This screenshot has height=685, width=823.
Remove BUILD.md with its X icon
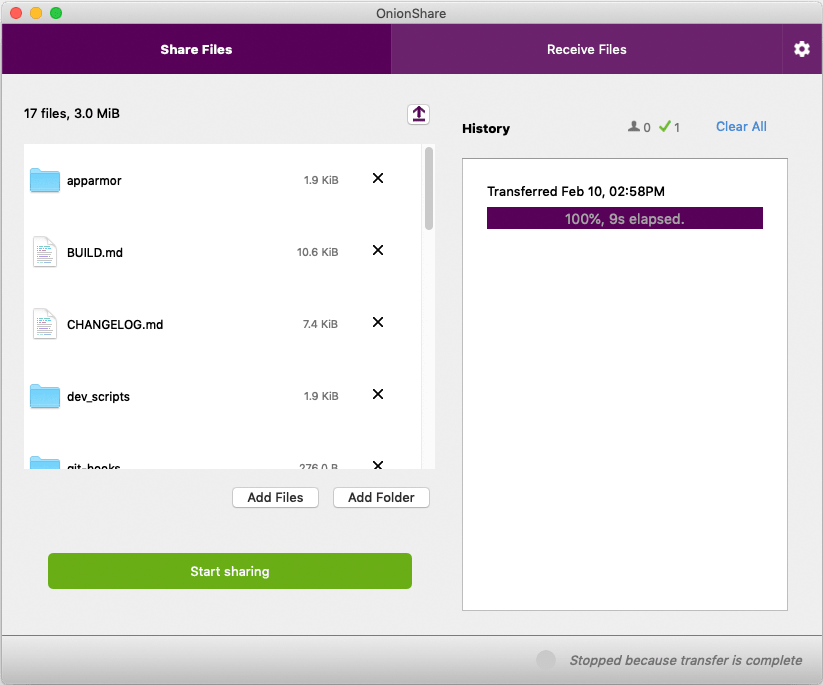click(378, 250)
